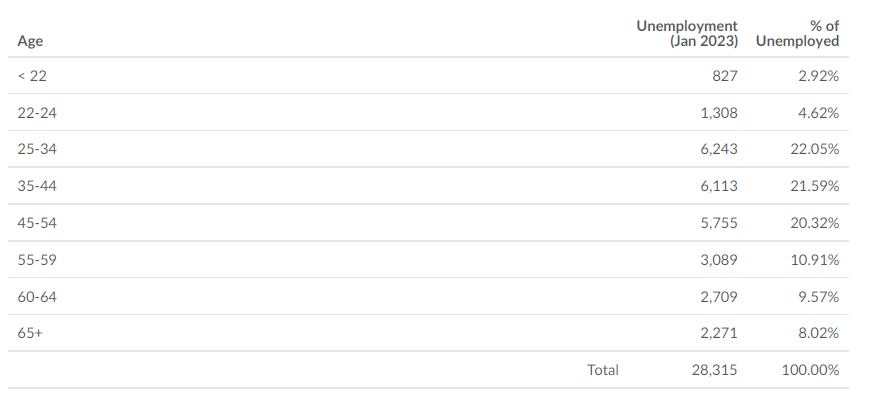Click the 21.59% percentage cell
The image size is (874, 417).
click(x=814, y=186)
